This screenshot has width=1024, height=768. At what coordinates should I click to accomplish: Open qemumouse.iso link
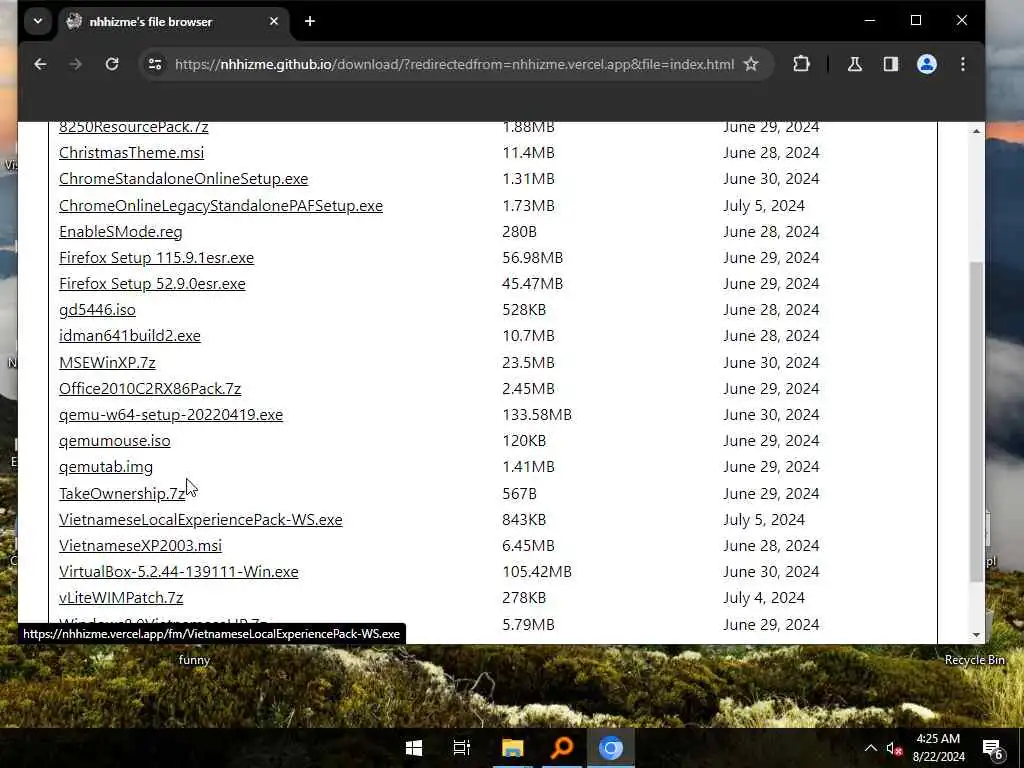coord(115,441)
